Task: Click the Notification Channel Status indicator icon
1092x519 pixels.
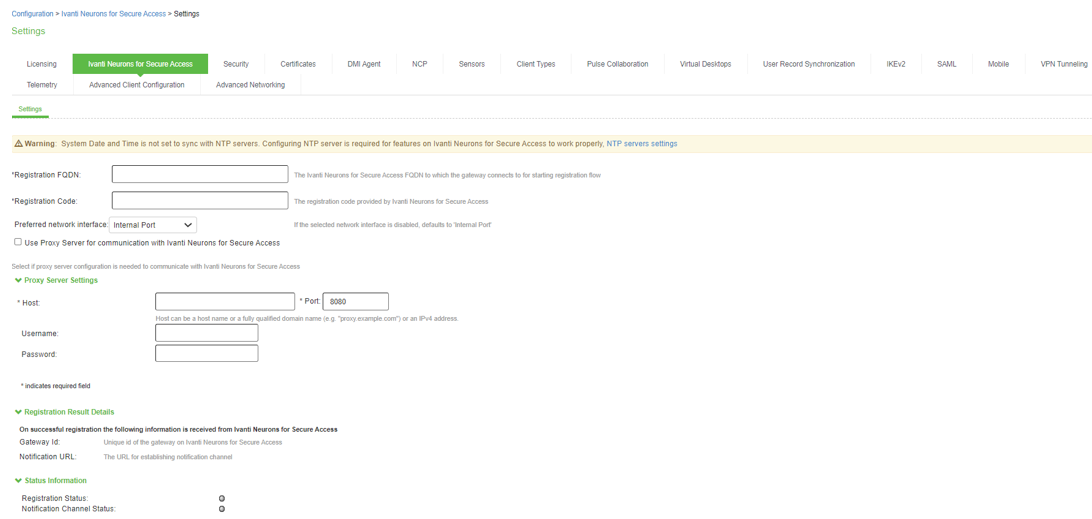Action: 222,509
